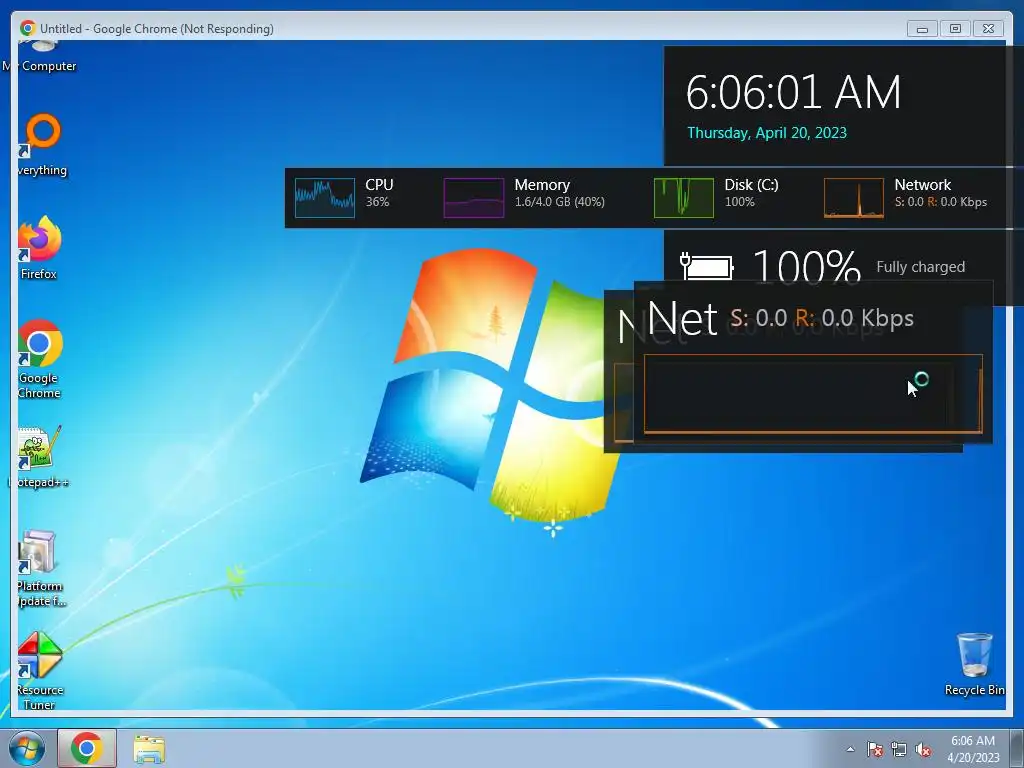
Task: Open the Platform Update desktop icon
Action: tap(40, 569)
